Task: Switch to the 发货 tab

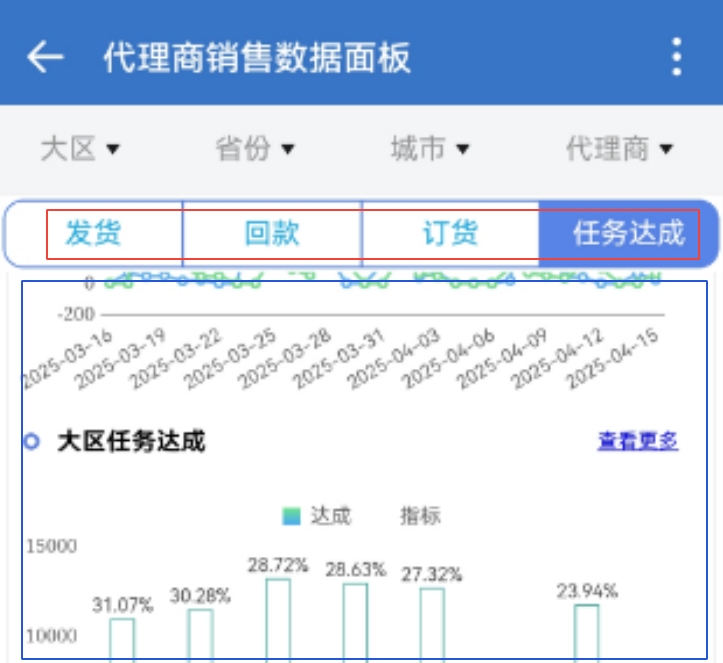Action: tap(94, 233)
